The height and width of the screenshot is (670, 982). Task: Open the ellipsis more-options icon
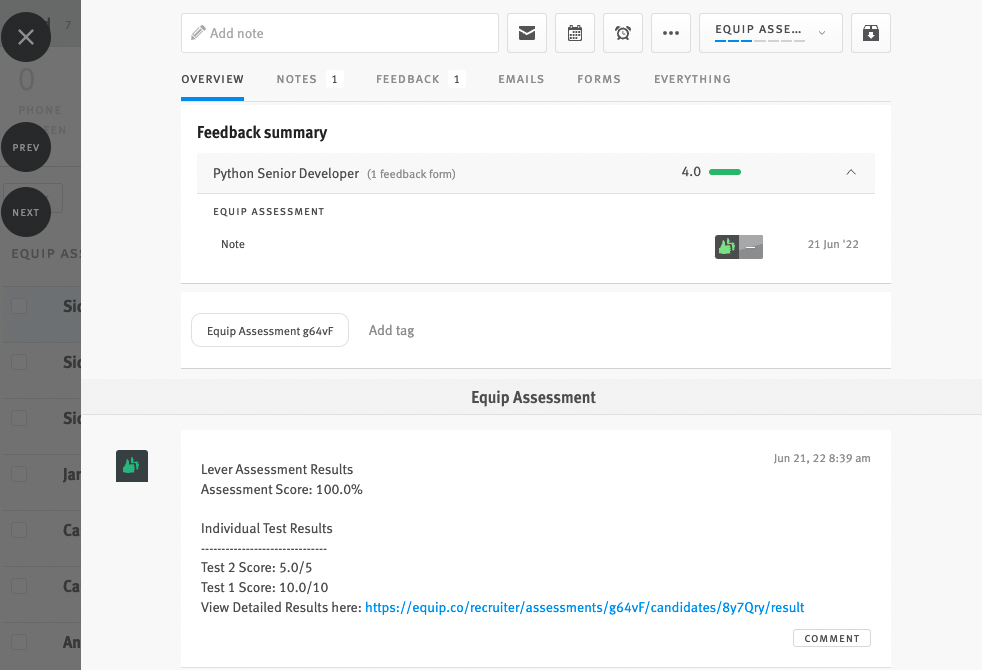click(x=671, y=32)
